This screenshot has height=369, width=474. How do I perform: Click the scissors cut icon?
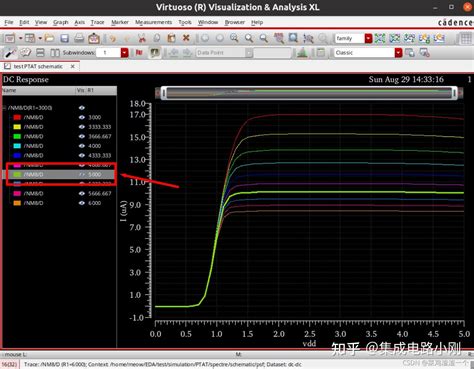click(x=142, y=38)
